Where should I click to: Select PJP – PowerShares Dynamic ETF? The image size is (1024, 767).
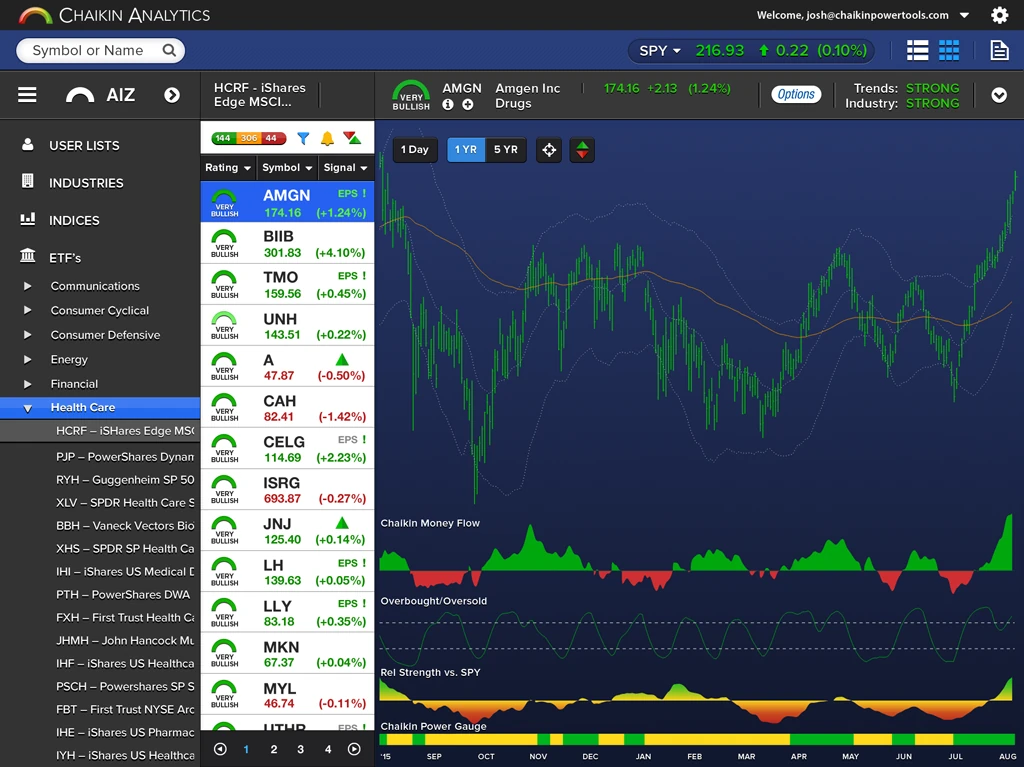point(125,457)
